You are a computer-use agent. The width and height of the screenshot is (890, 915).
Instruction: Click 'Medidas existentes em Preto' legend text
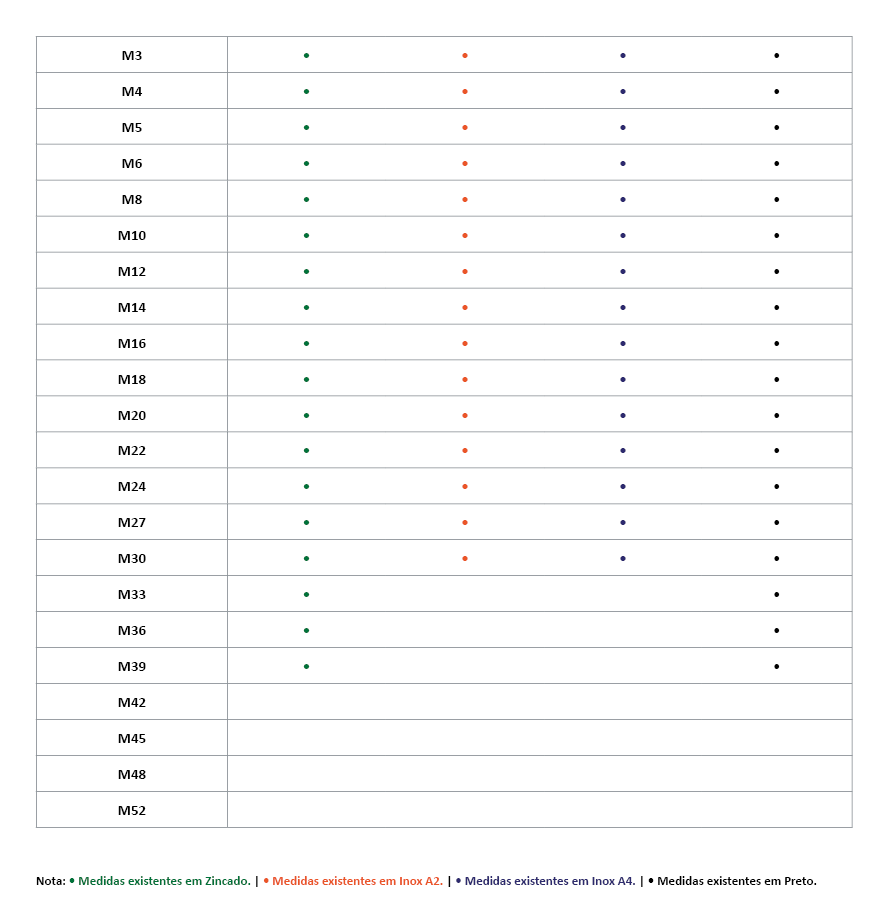pos(737,881)
